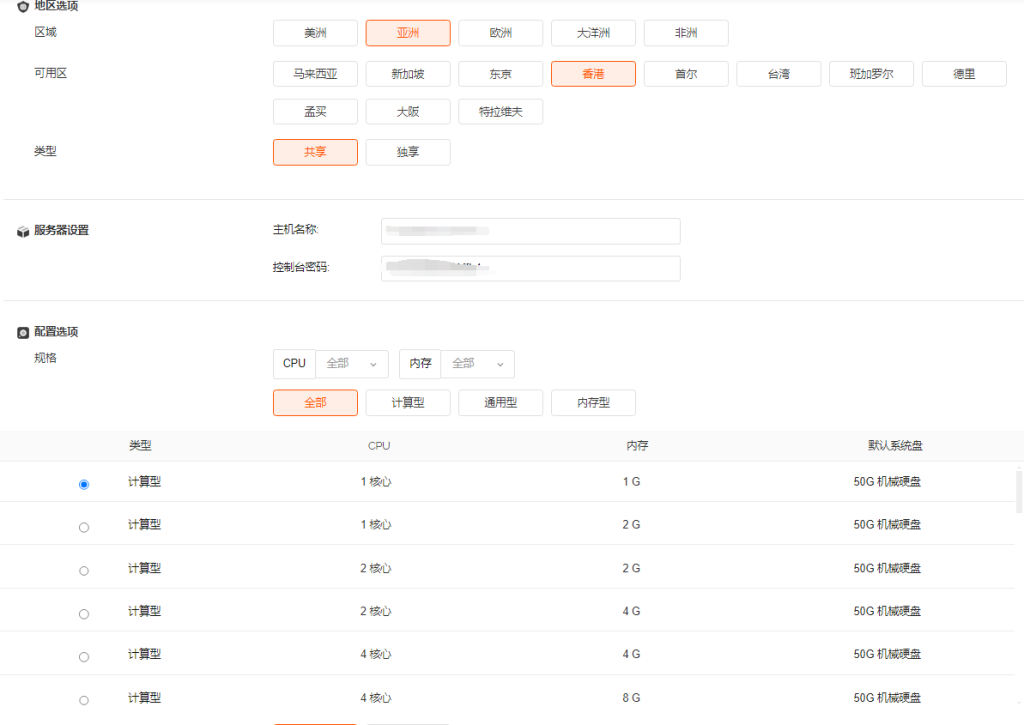Select the 东京 availability zone
The width and height of the screenshot is (1024, 725).
500,74
